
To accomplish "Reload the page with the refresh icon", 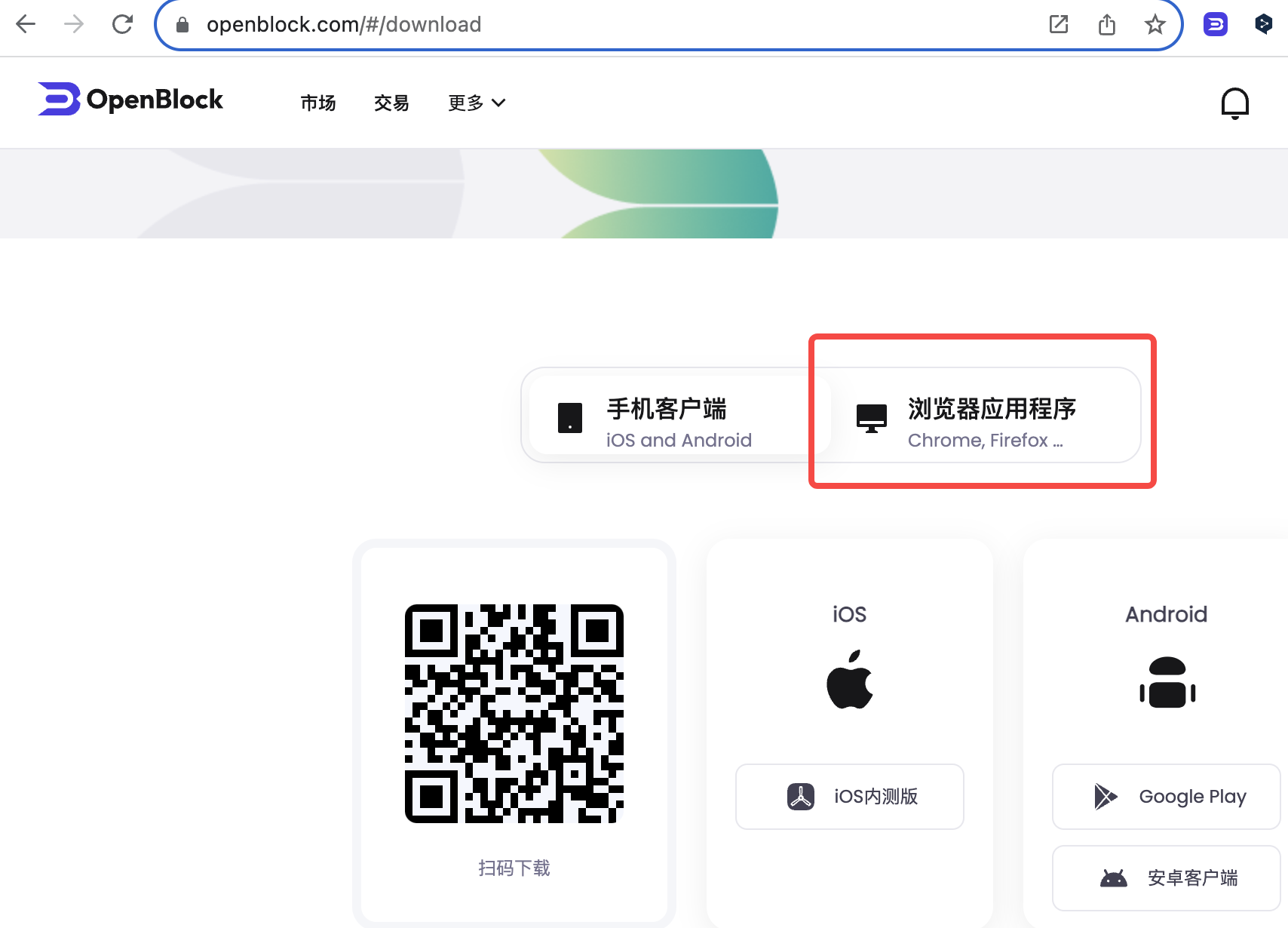I will [x=122, y=24].
